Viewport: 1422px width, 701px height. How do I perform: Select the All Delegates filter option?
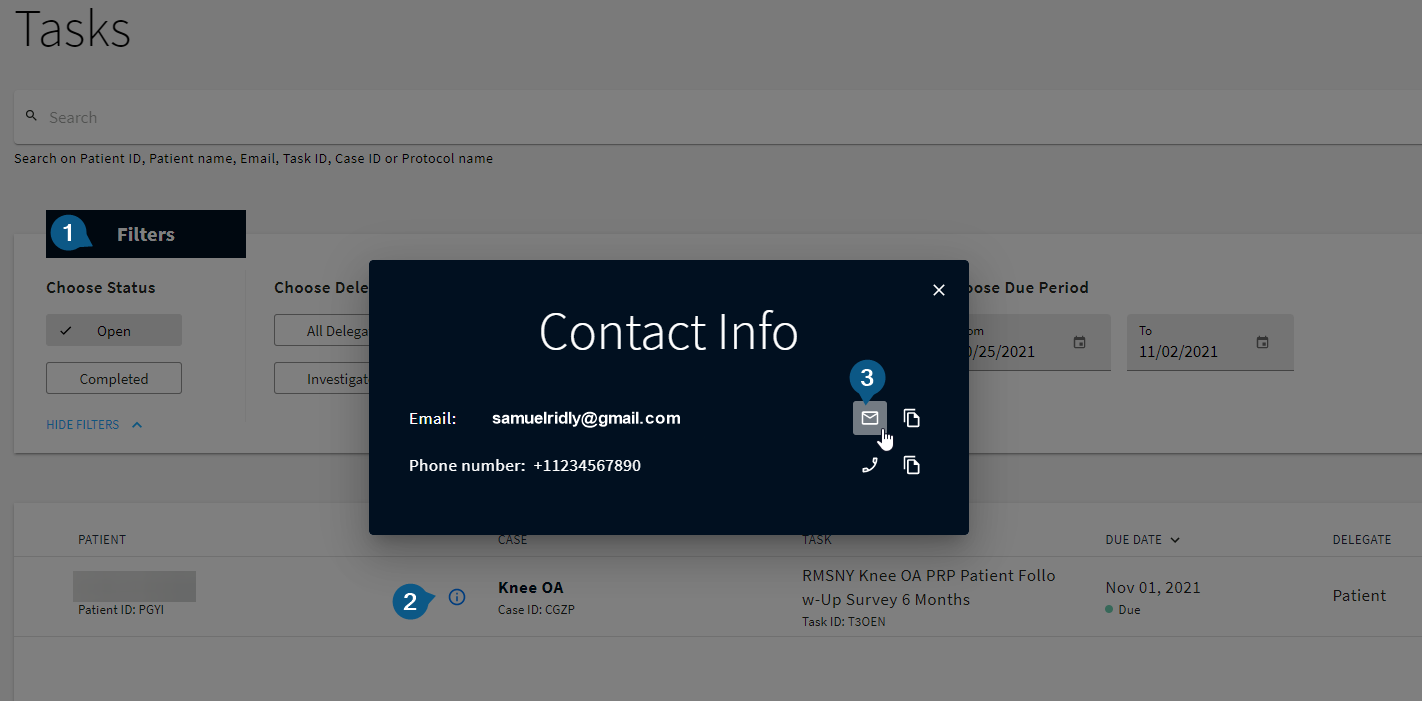(x=322, y=331)
